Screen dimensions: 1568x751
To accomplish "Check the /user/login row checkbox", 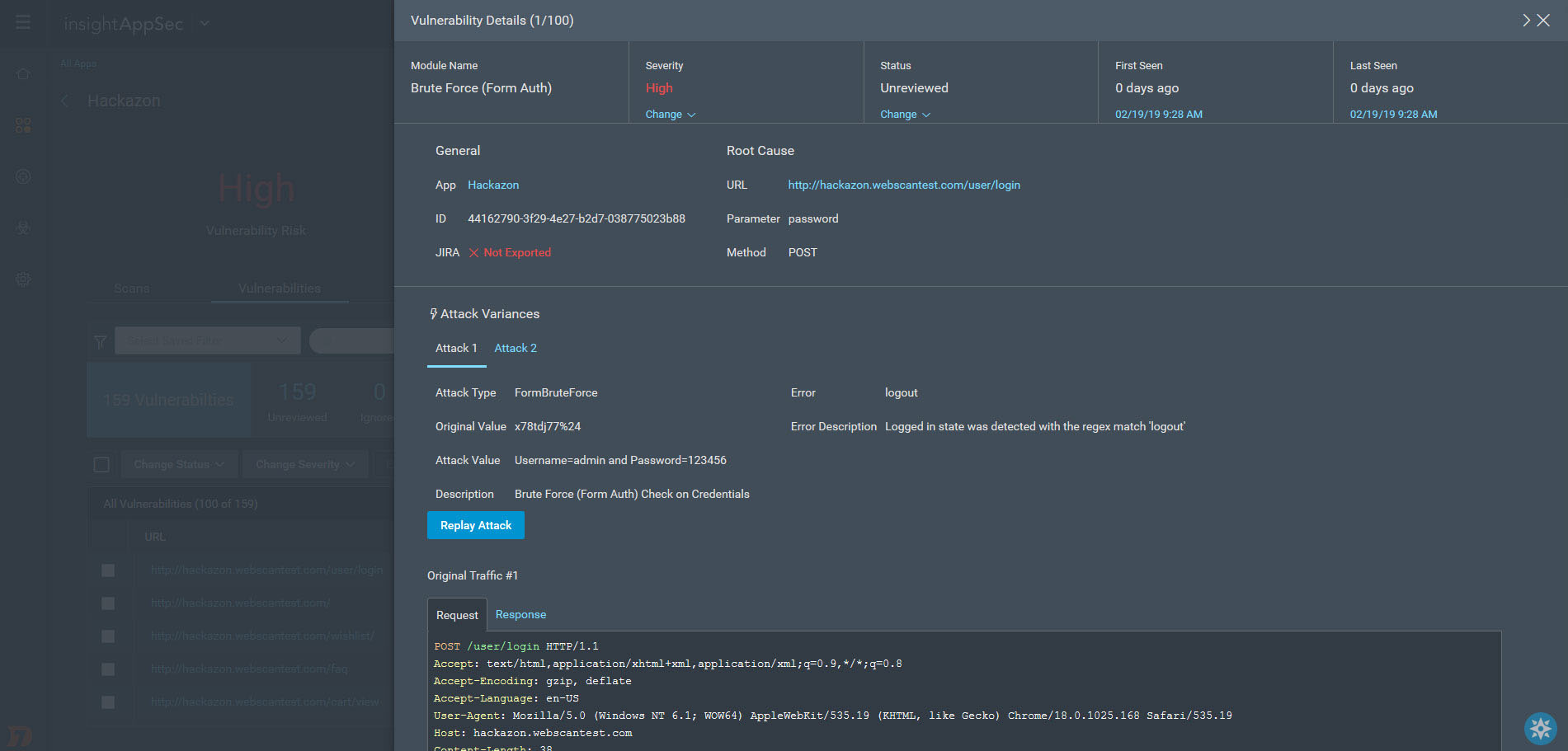I will 108,570.
